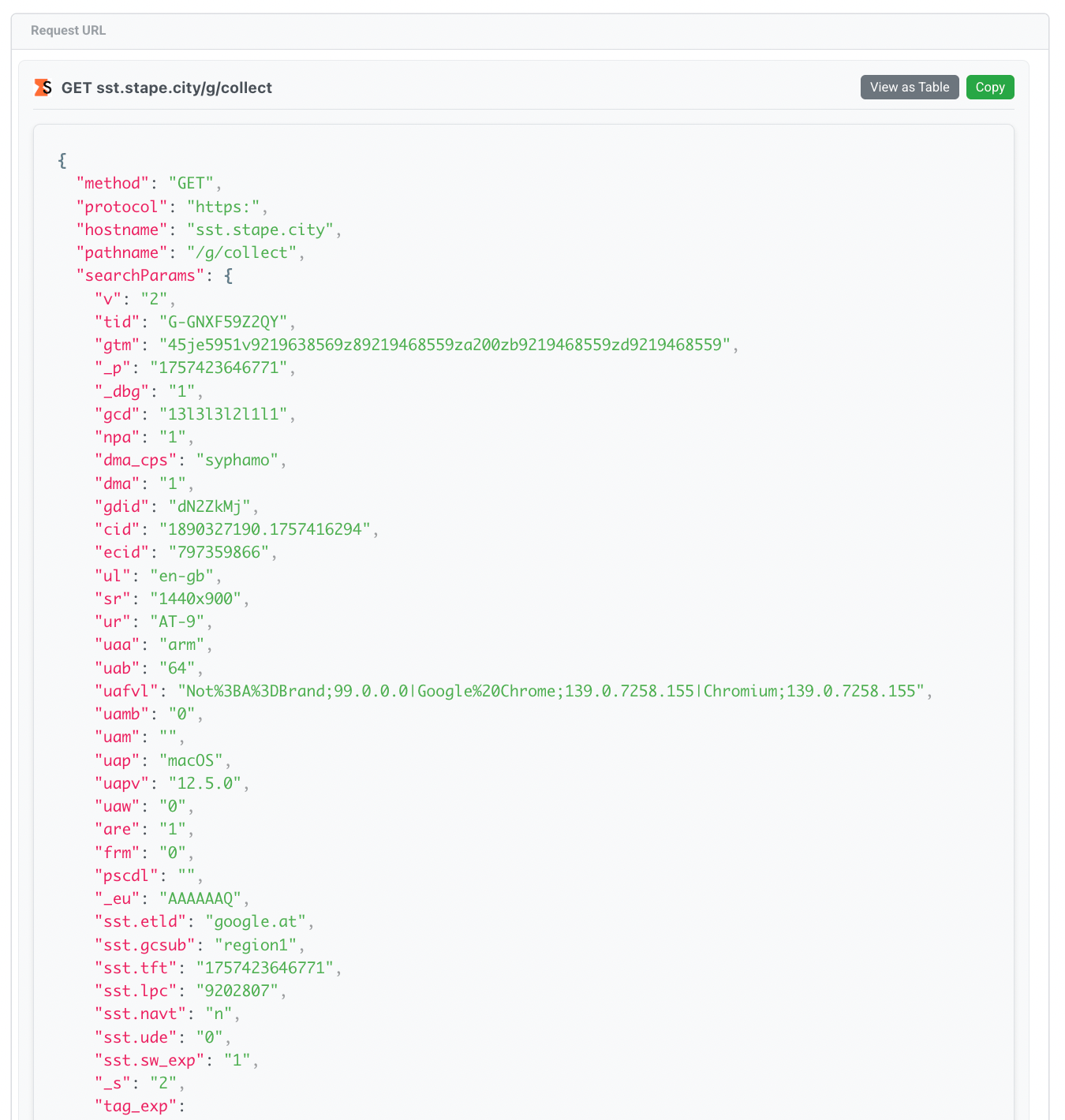This screenshot has height=1120, width=1065.
Task: Select the cid value 1890327190.1757416294
Action: pos(265,529)
